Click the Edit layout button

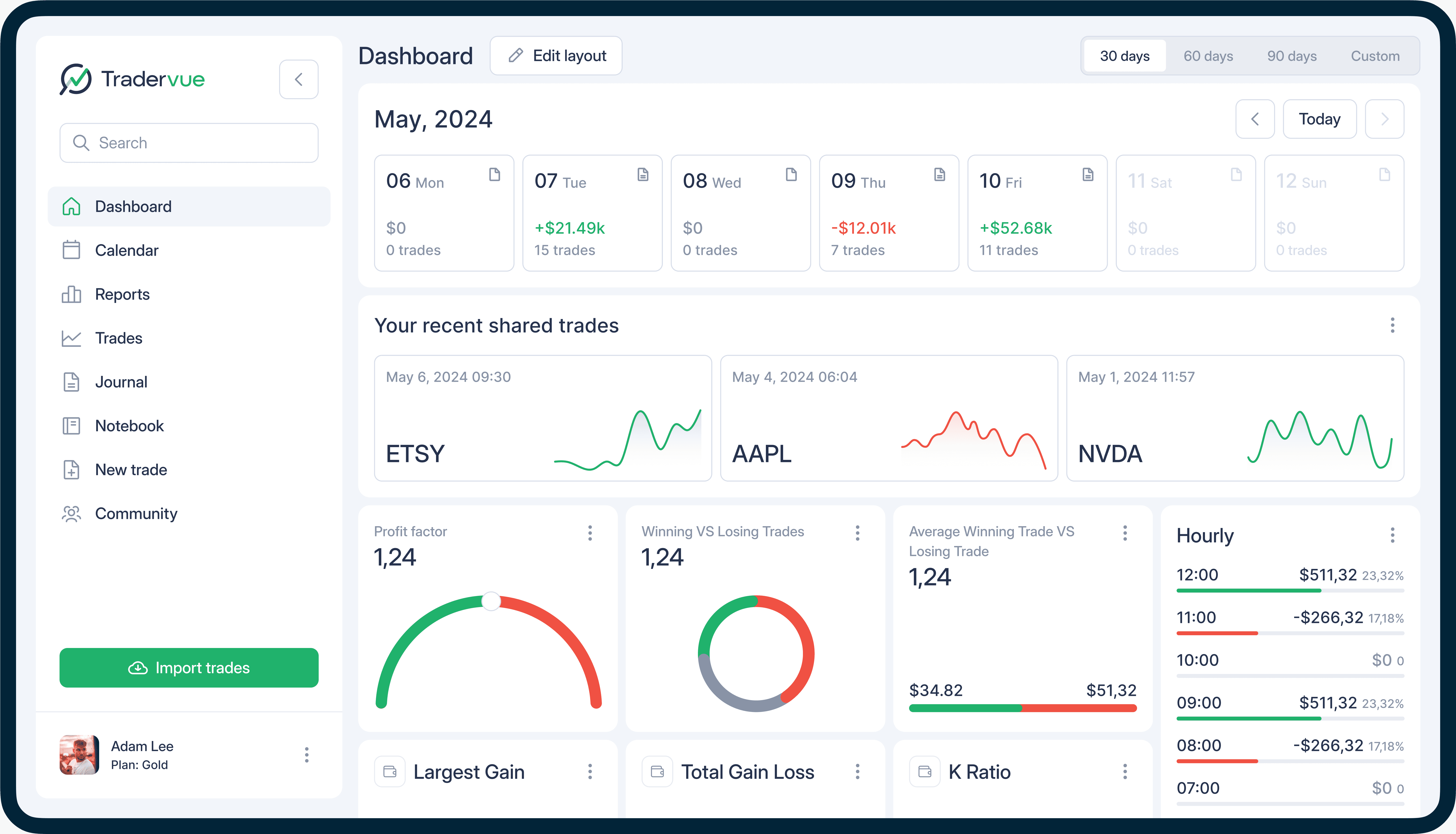[x=556, y=55]
